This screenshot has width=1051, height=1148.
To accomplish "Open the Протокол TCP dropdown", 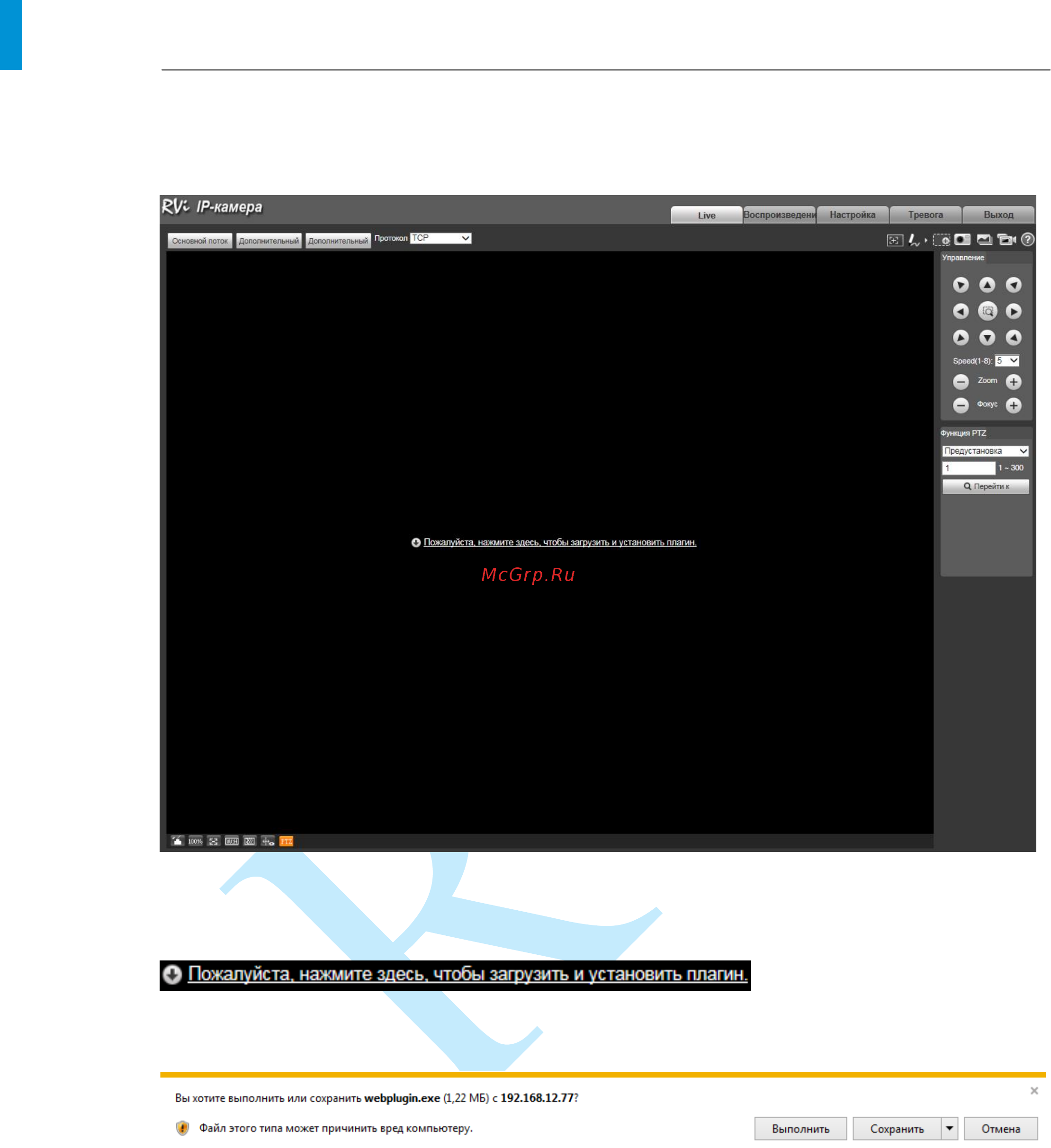I will 440,238.
